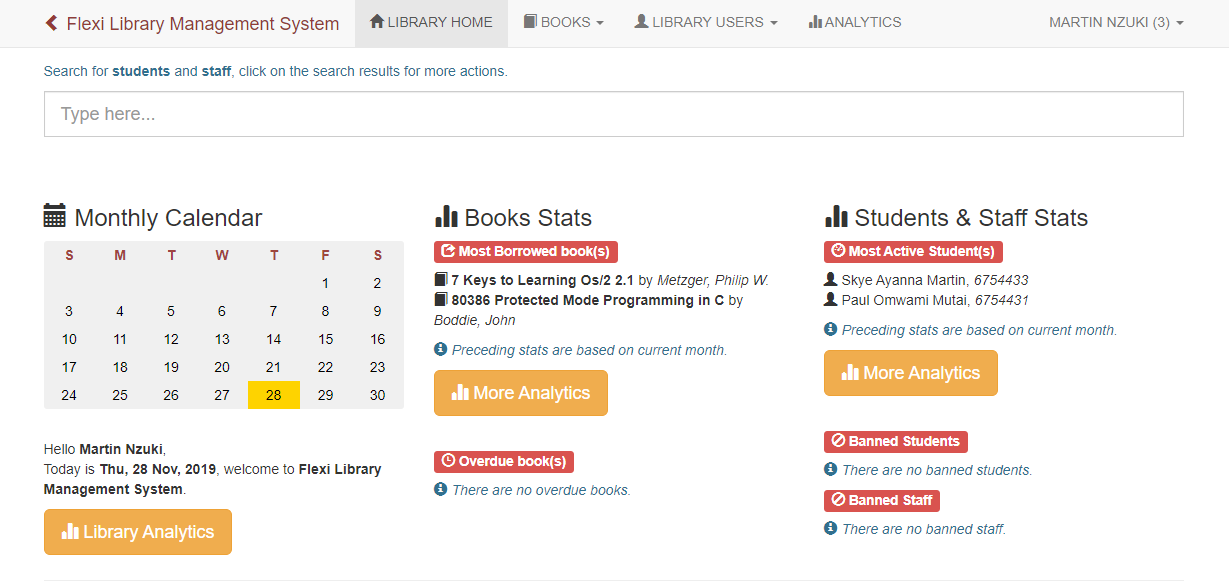Screen dimensions: 1229x585
Task: Click the calendar icon beside Monthly Calendar
Action: [x=52, y=216]
